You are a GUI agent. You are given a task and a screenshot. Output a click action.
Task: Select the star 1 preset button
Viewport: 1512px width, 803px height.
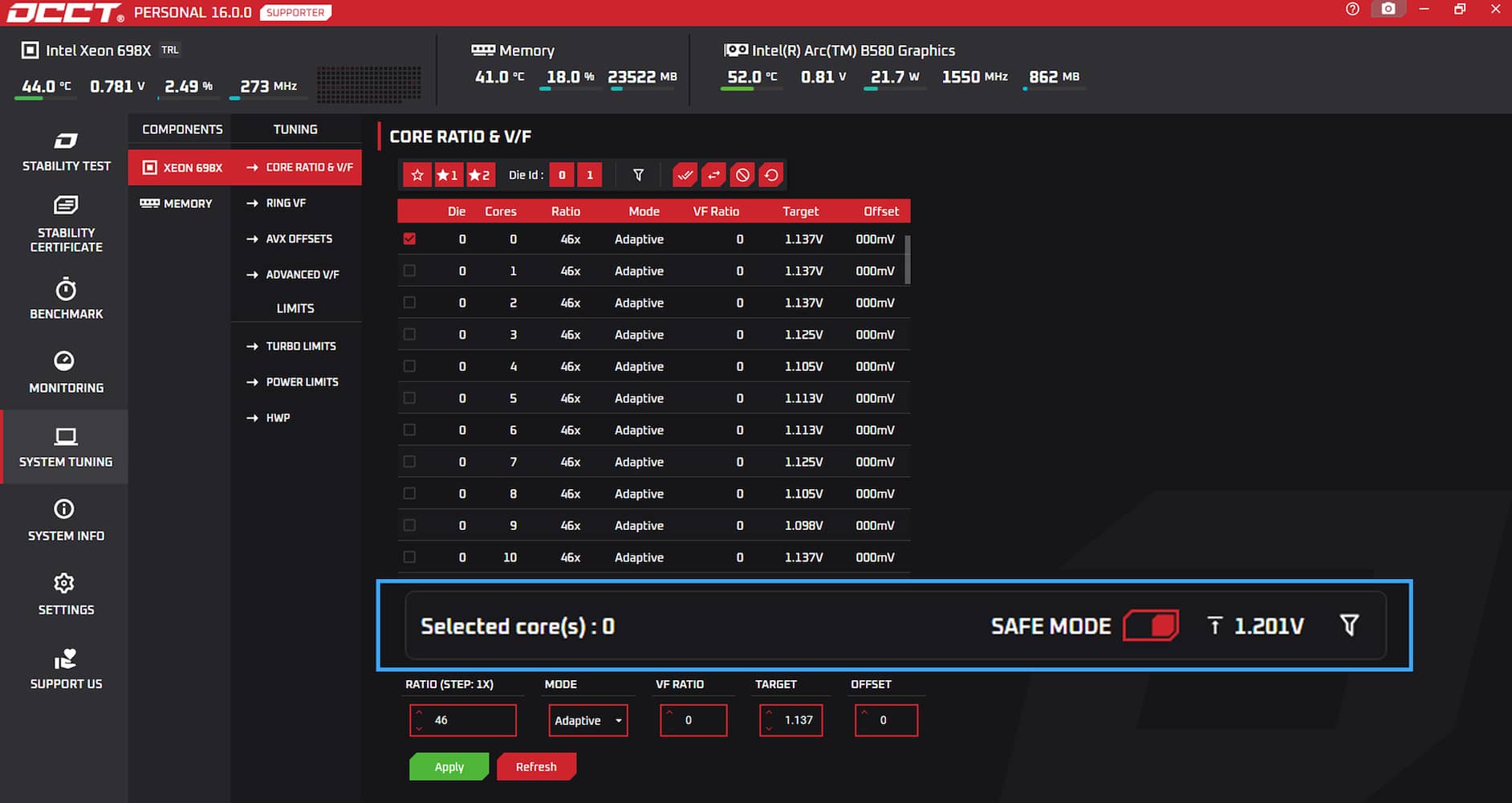point(448,175)
